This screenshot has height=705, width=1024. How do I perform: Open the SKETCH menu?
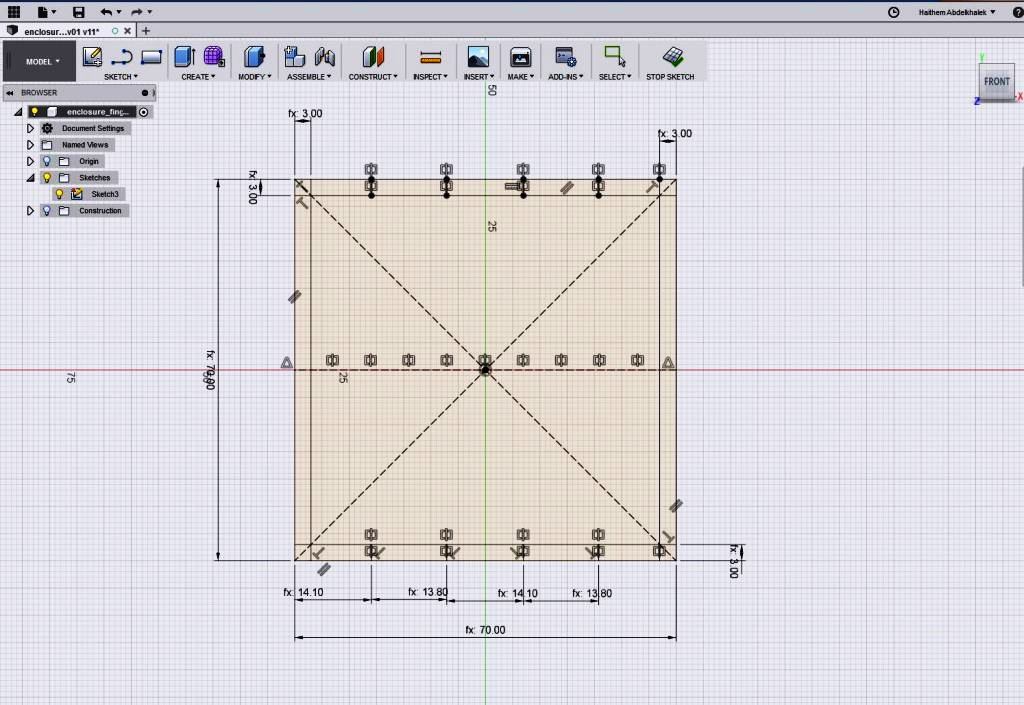121,77
